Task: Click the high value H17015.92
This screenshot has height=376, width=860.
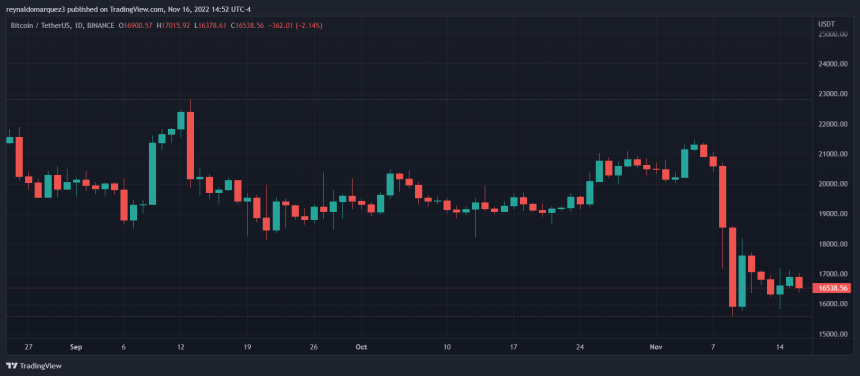Action: [173, 25]
